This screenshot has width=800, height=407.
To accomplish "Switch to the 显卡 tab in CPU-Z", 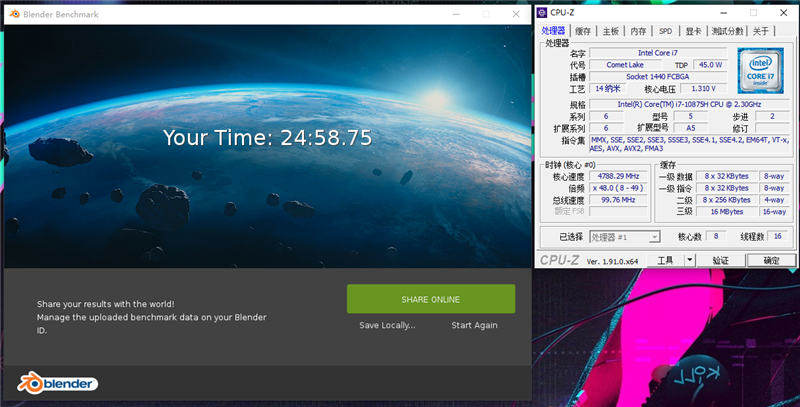I will (693, 31).
